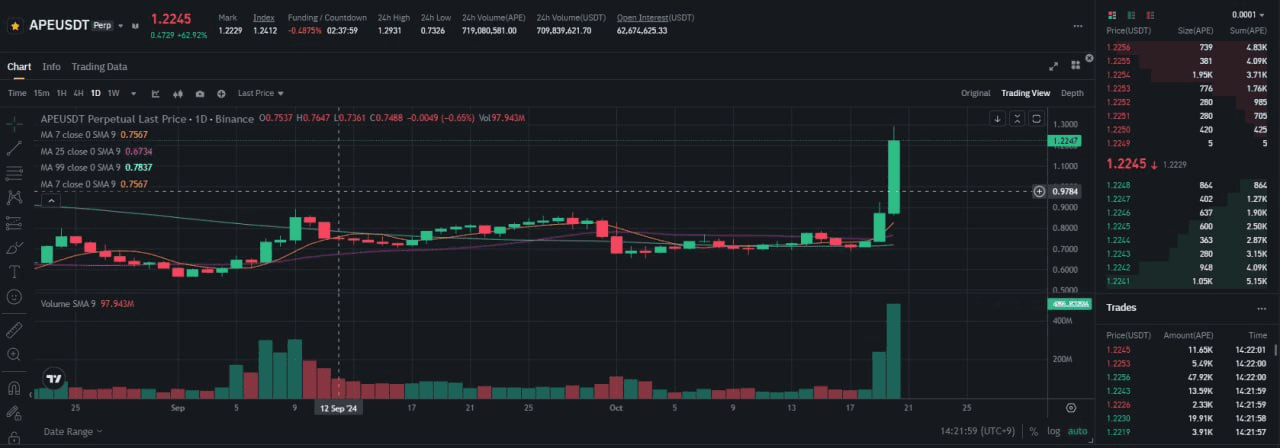Select the MA 99 close indicator legend
Screen dimensions: 1280x448
(96, 167)
